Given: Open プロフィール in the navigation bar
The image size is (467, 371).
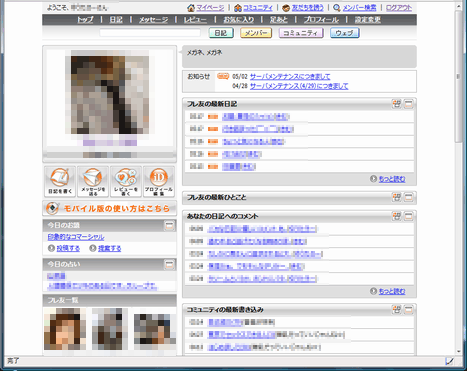Looking at the screenshot, I should coord(321,20).
